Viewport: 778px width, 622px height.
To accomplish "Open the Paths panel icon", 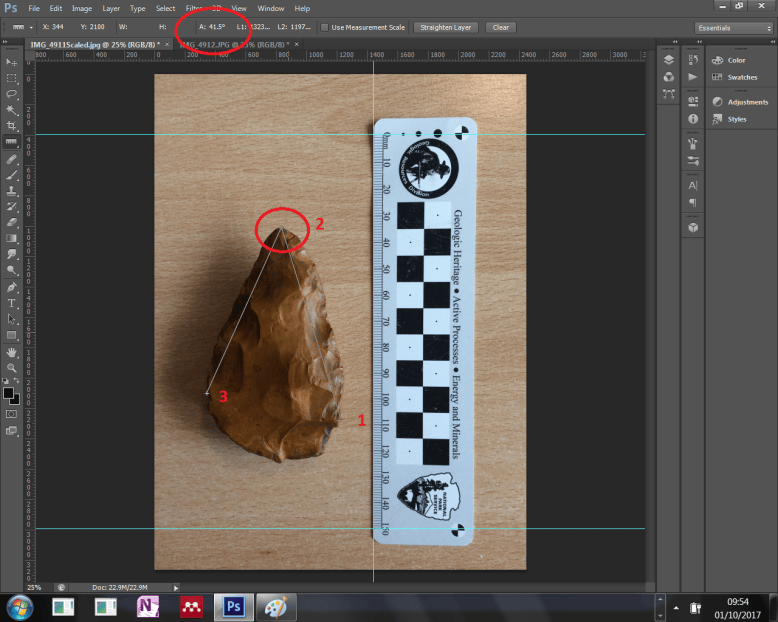I will point(669,94).
